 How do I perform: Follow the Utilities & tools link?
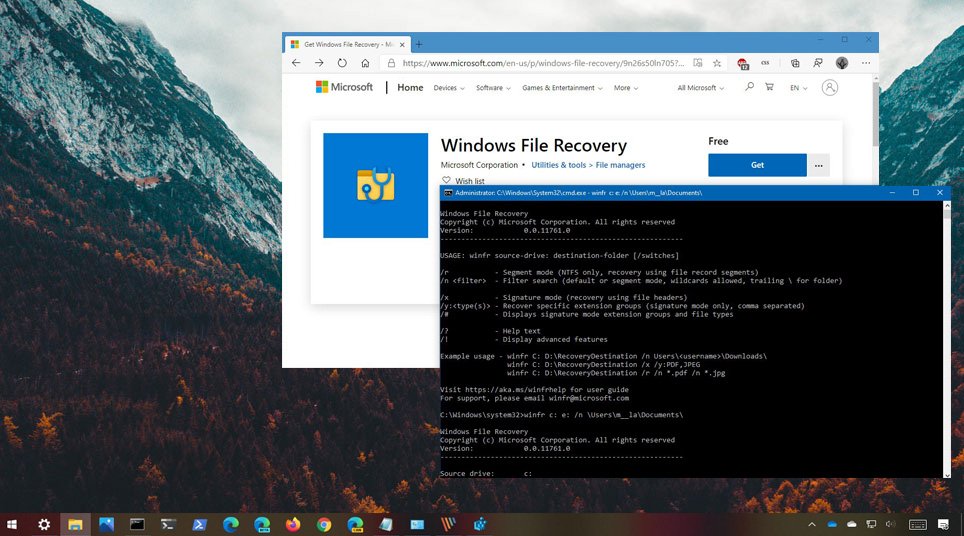[x=559, y=165]
